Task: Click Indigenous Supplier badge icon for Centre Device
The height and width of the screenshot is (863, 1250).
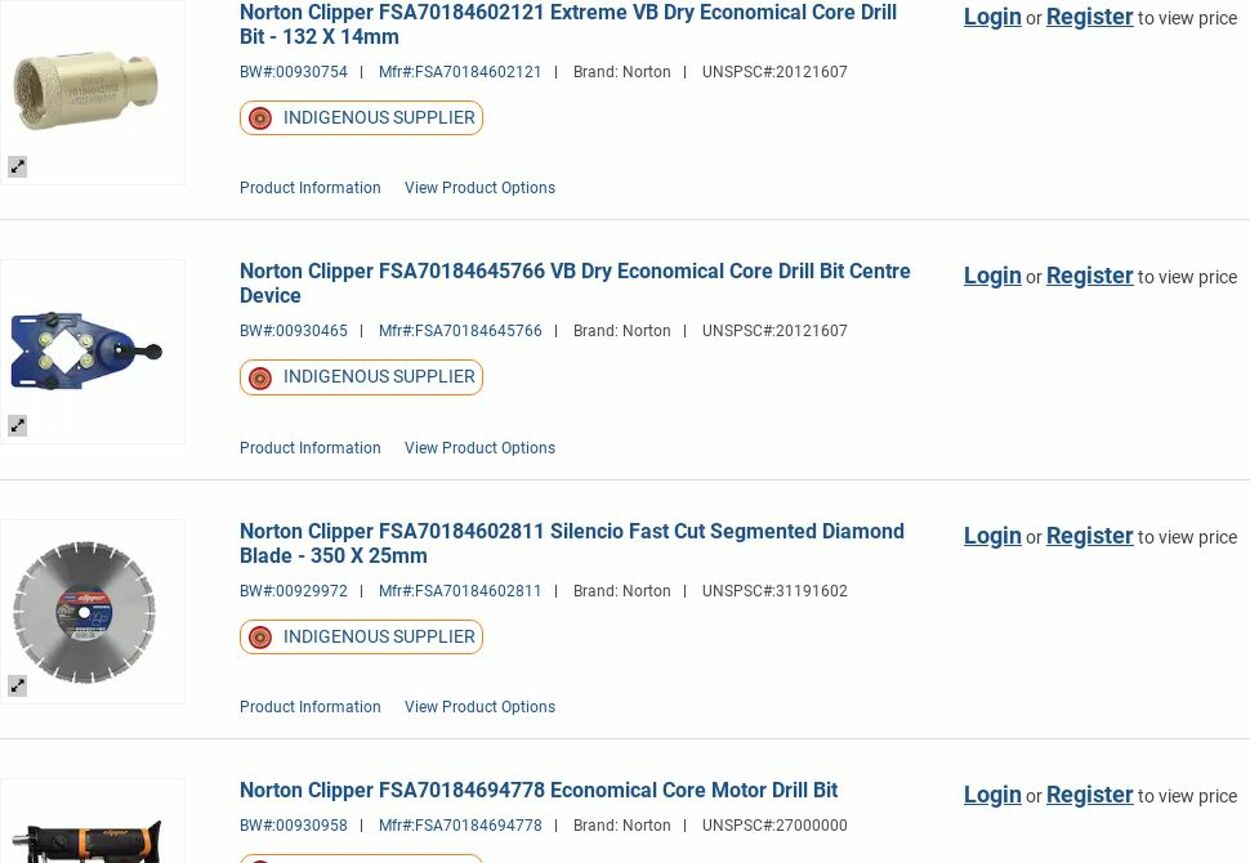Action: click(x=260, y=377)
